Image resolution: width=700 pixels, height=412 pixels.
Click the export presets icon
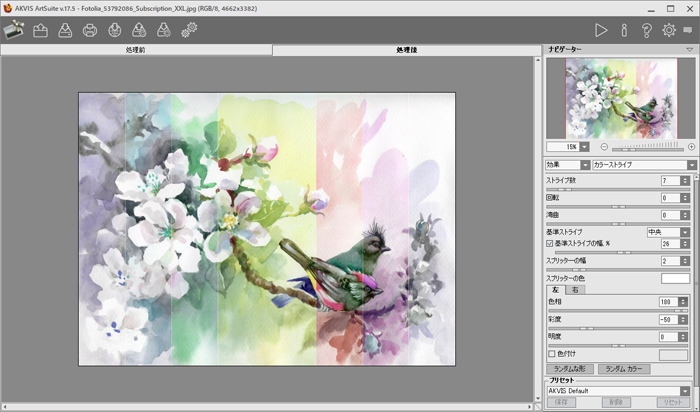coord(164,30)
